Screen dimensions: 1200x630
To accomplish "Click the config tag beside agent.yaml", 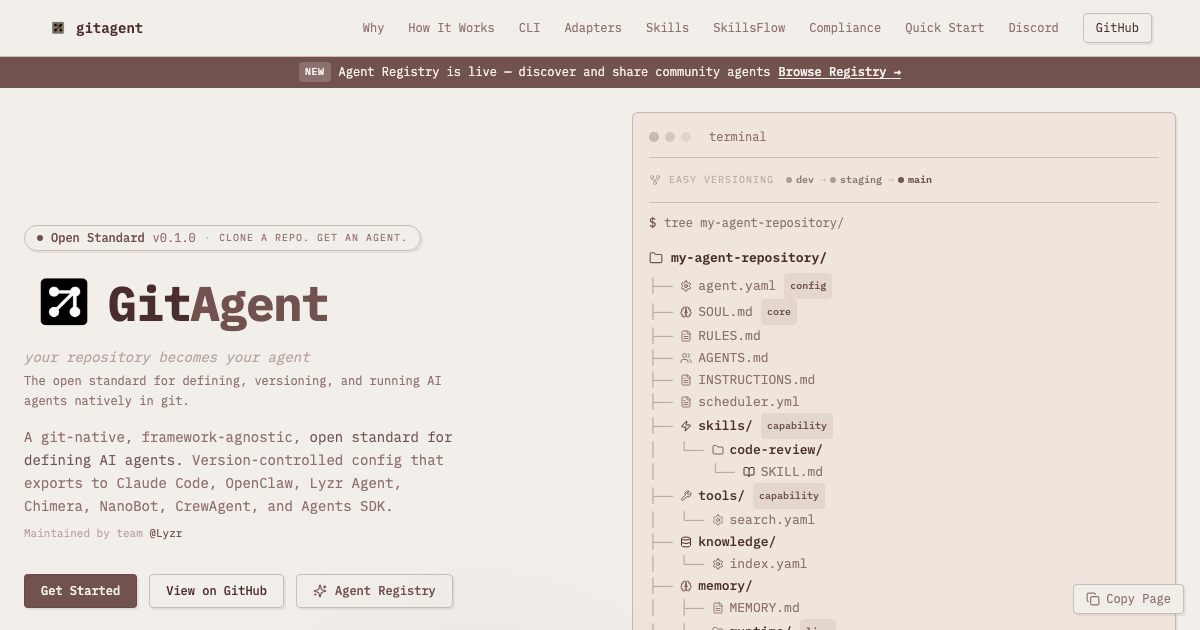I will (808, 286).
